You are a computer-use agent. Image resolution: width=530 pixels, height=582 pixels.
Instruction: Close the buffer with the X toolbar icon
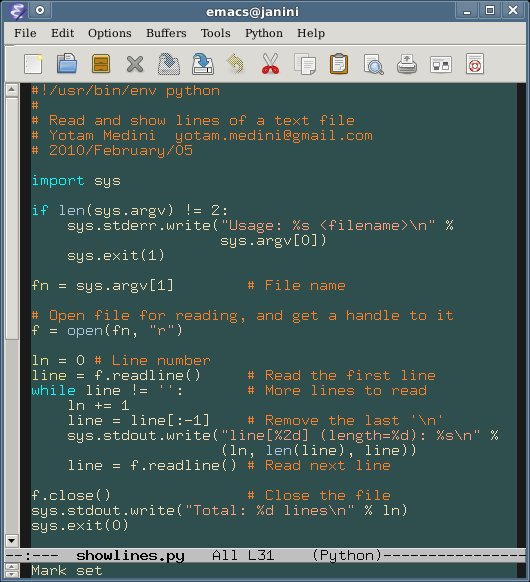135,64
